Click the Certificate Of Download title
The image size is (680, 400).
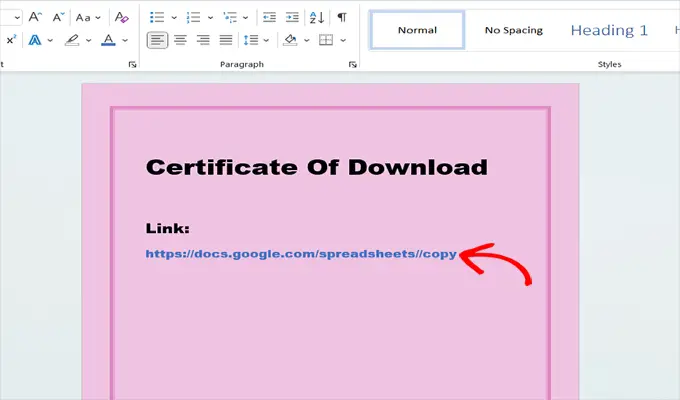[317, 167]
